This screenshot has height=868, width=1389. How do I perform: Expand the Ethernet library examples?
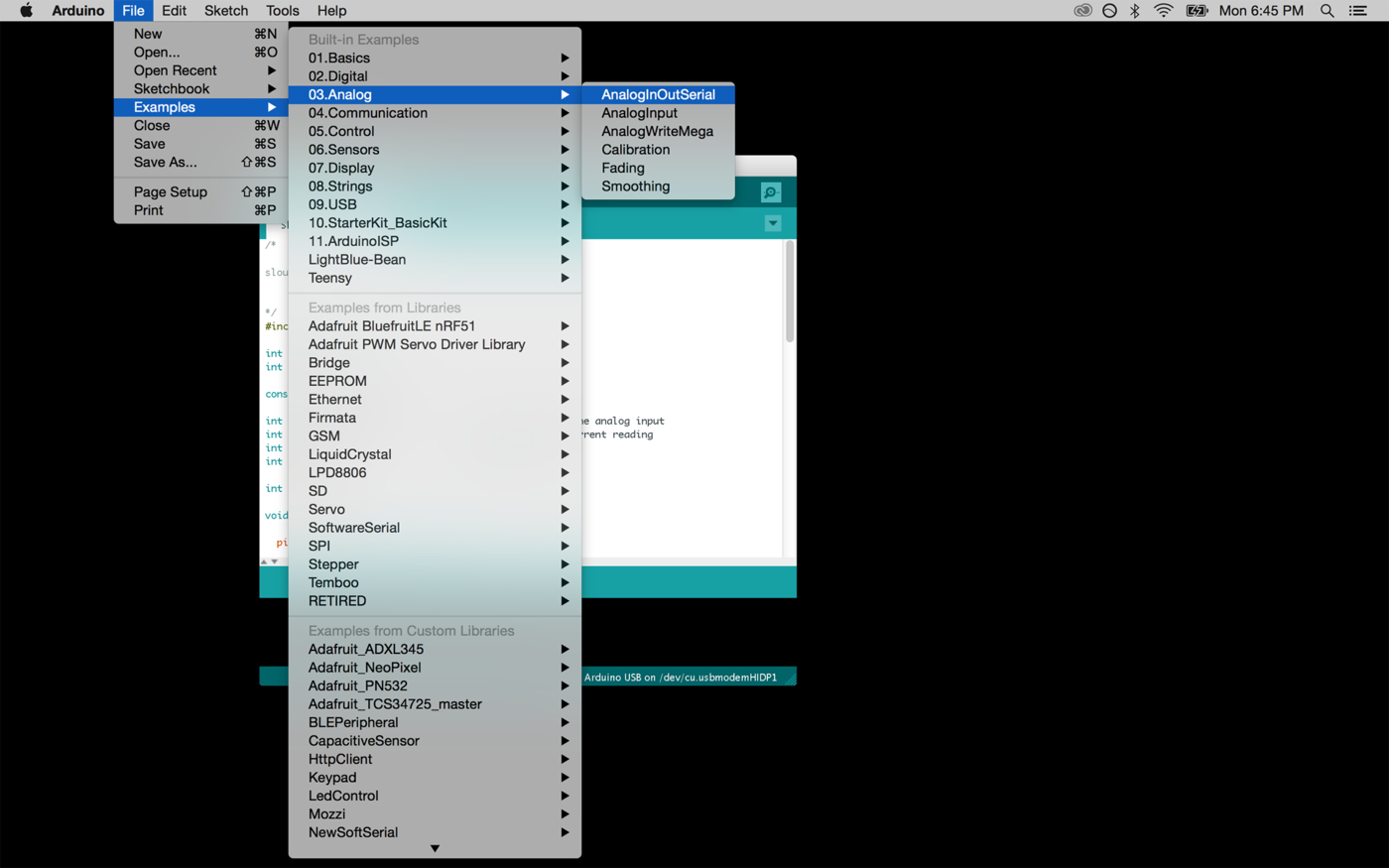(435, 400)
